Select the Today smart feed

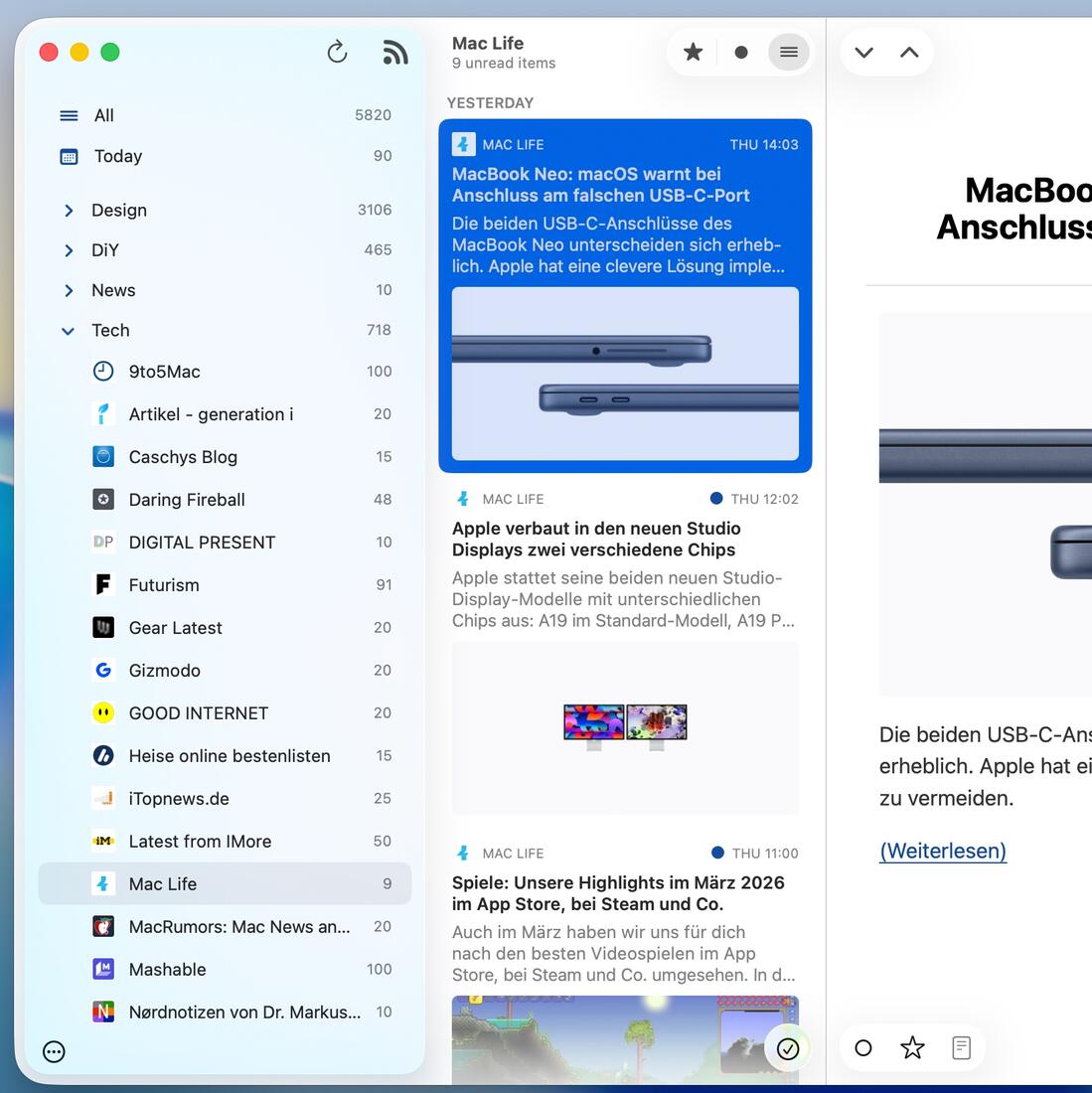(226, 156)
